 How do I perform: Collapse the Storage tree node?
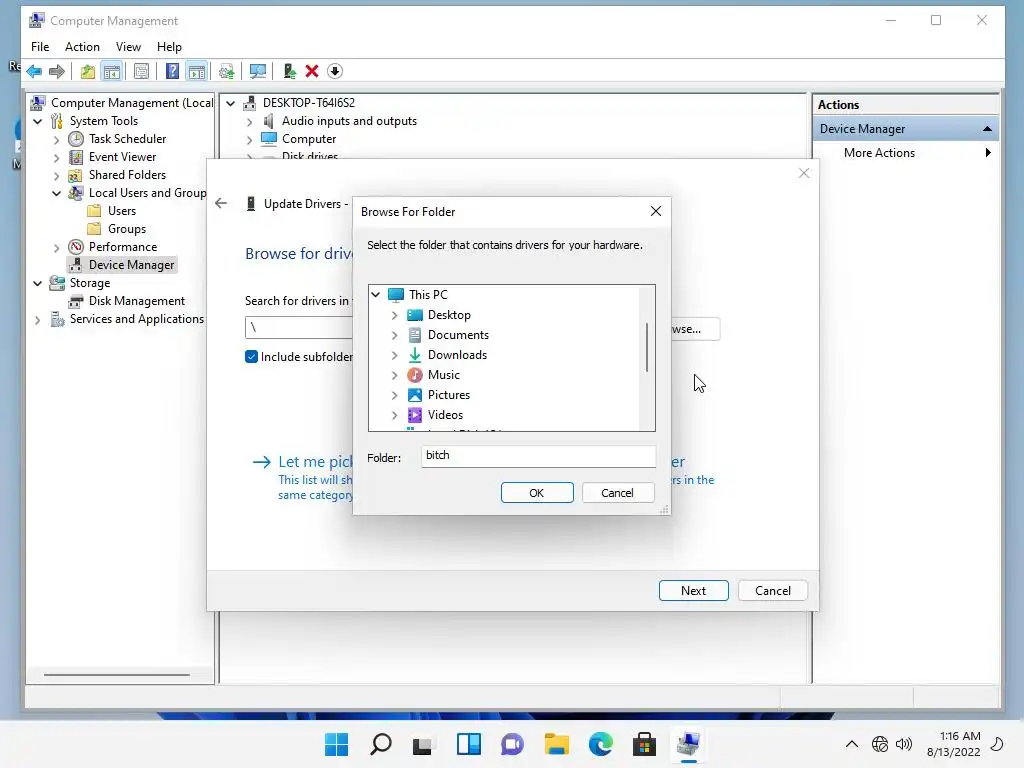pos(38,283)
